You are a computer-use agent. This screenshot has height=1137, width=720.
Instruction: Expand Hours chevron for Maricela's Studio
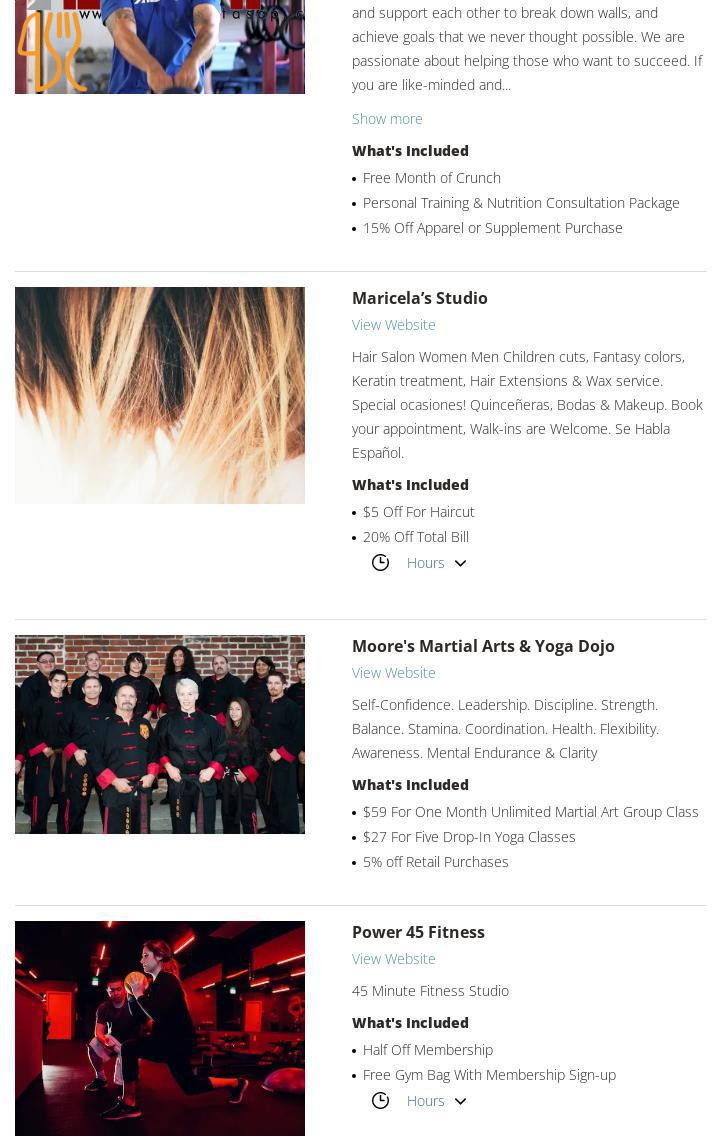click(x=460, y=563)
